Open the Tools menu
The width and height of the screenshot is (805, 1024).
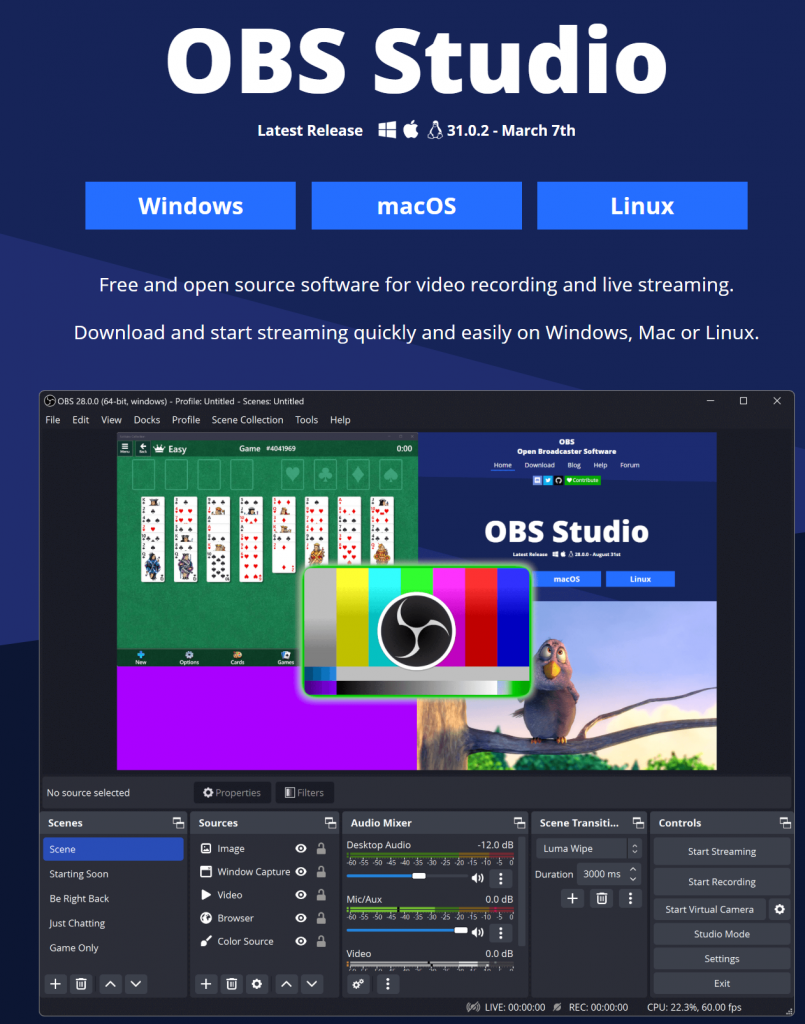click(x=306, y=420)
